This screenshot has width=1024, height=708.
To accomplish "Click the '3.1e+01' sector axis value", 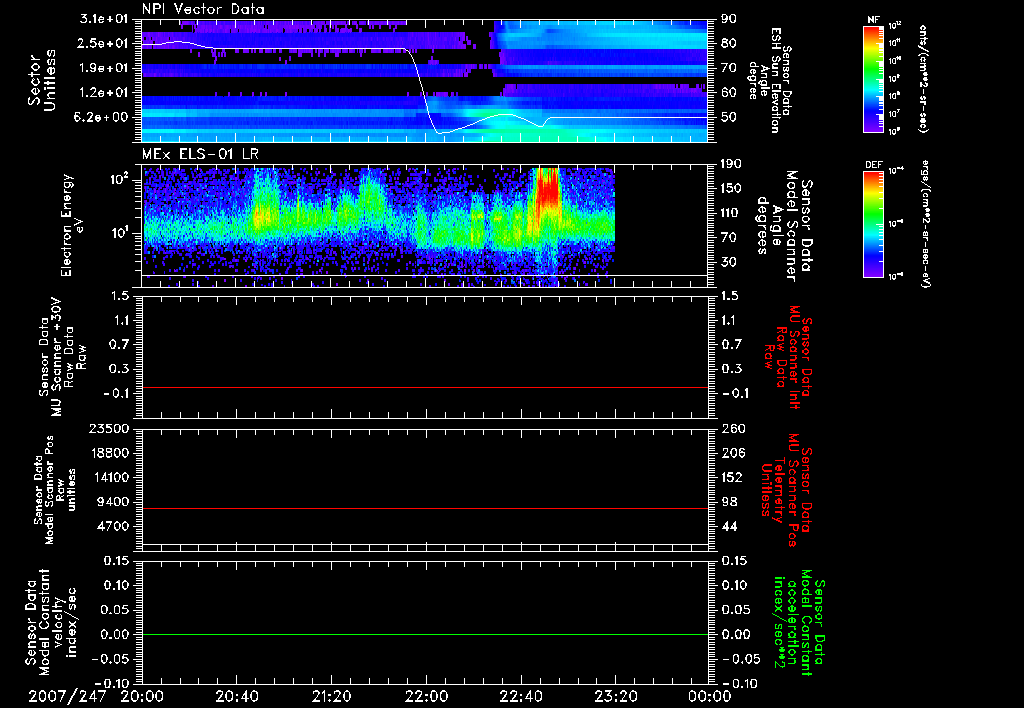I will coord(106,19).
